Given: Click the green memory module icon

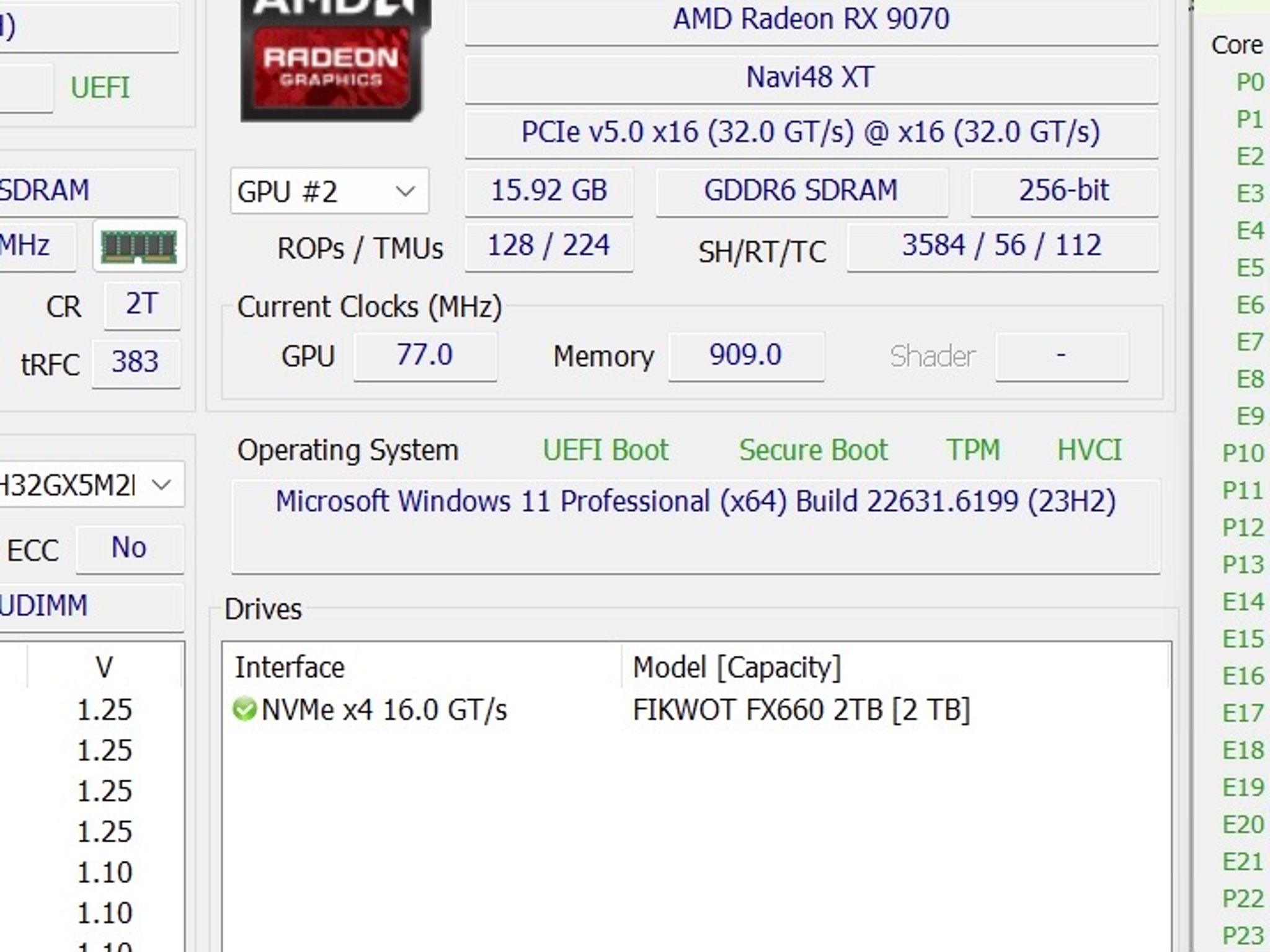Looking at the screenshot, I should tap(139, 245).
